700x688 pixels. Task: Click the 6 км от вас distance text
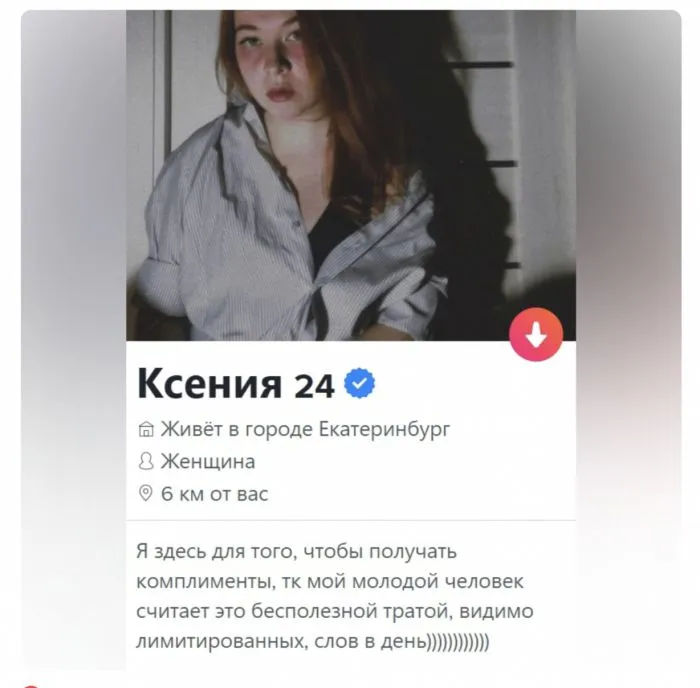coord(214,494)
